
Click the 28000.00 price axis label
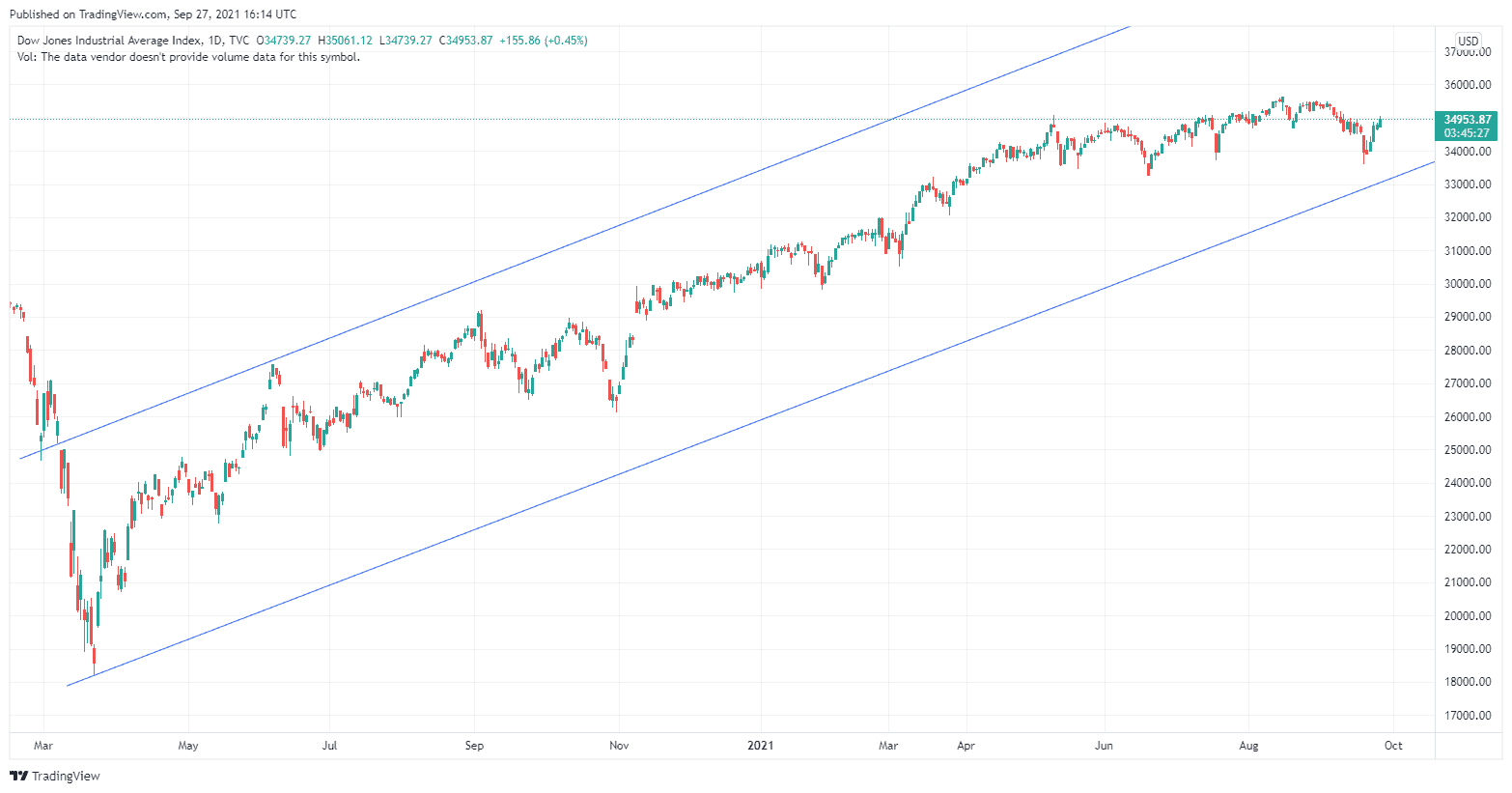pyautogui.click(x=1468, y=351)
